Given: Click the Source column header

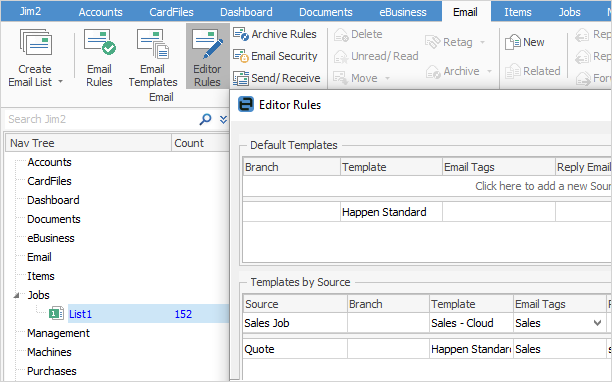Looking at the screenshot, I should click(295, 304).
